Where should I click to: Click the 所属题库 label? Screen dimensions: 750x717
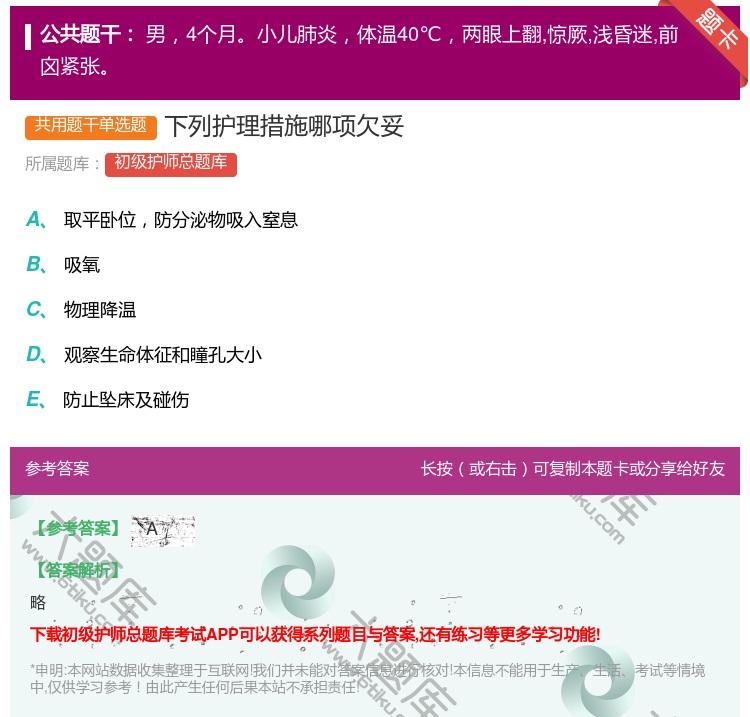62,164
